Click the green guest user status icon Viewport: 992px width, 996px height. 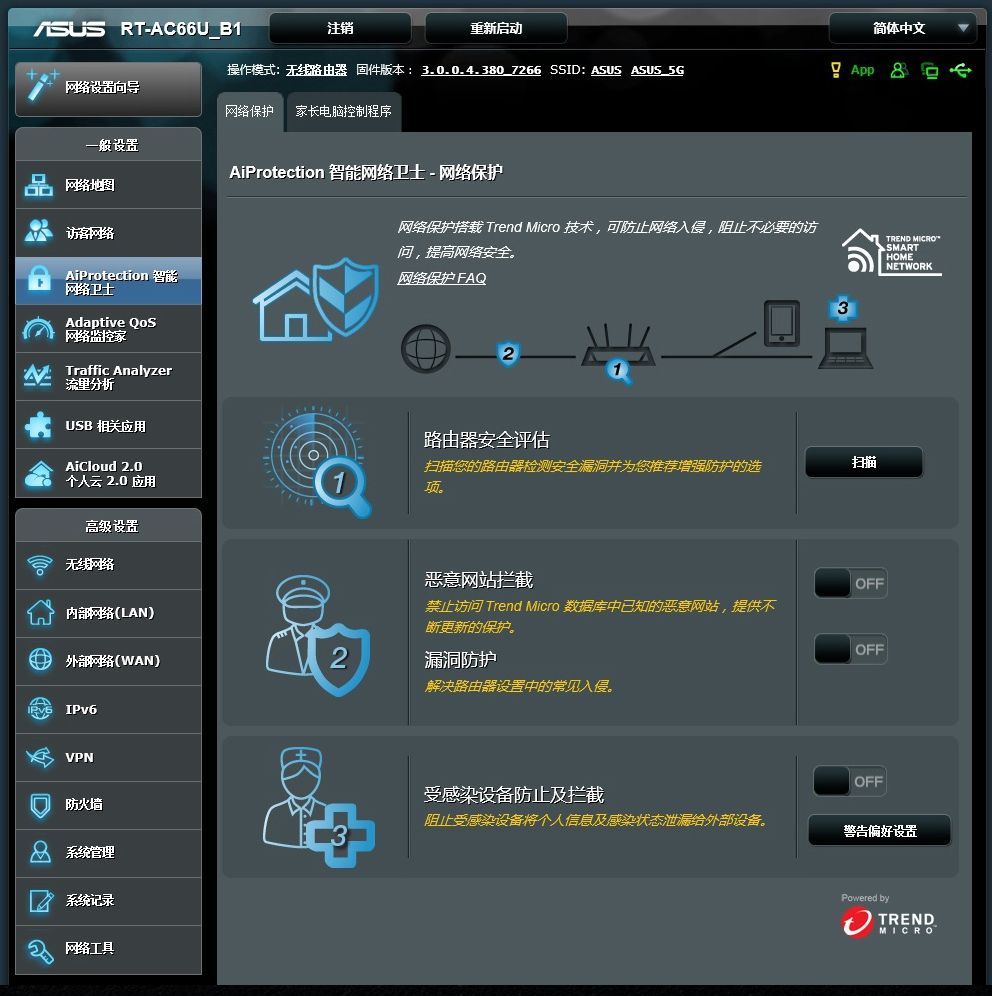[x=899, y=70]
